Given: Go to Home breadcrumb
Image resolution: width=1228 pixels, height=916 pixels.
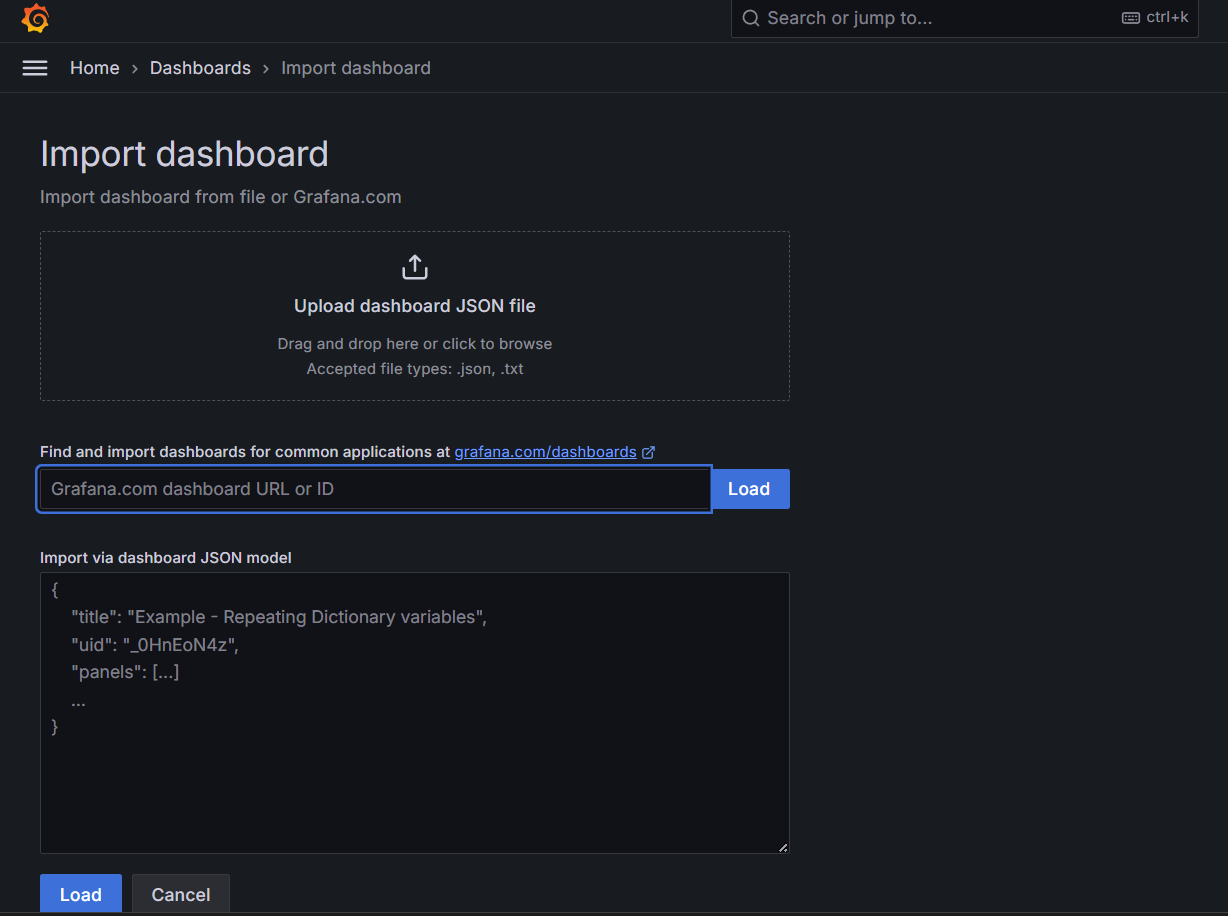Looking at the screenshot, I should tap(94, 68).
